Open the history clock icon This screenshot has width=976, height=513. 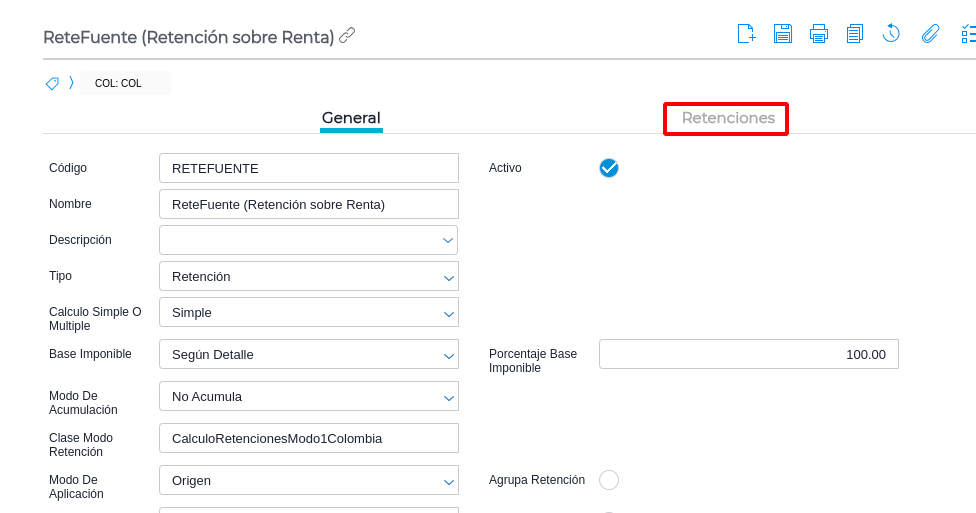(x=891, y=34)
